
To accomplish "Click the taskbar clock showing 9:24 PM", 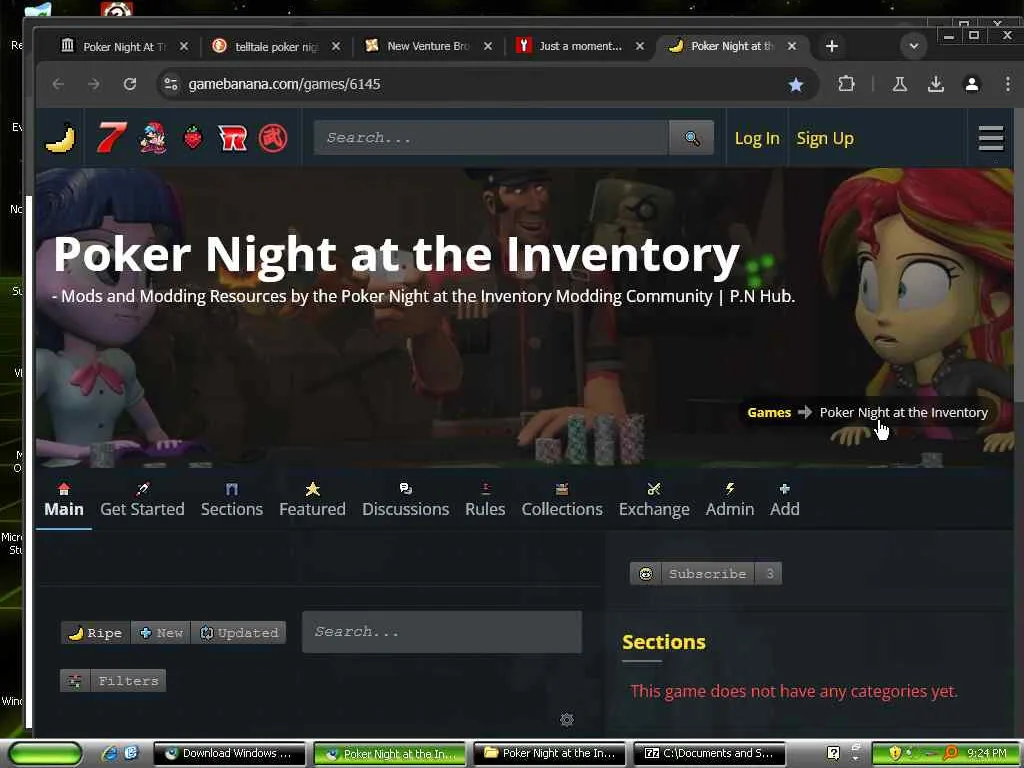I will [x=986, y=754].
